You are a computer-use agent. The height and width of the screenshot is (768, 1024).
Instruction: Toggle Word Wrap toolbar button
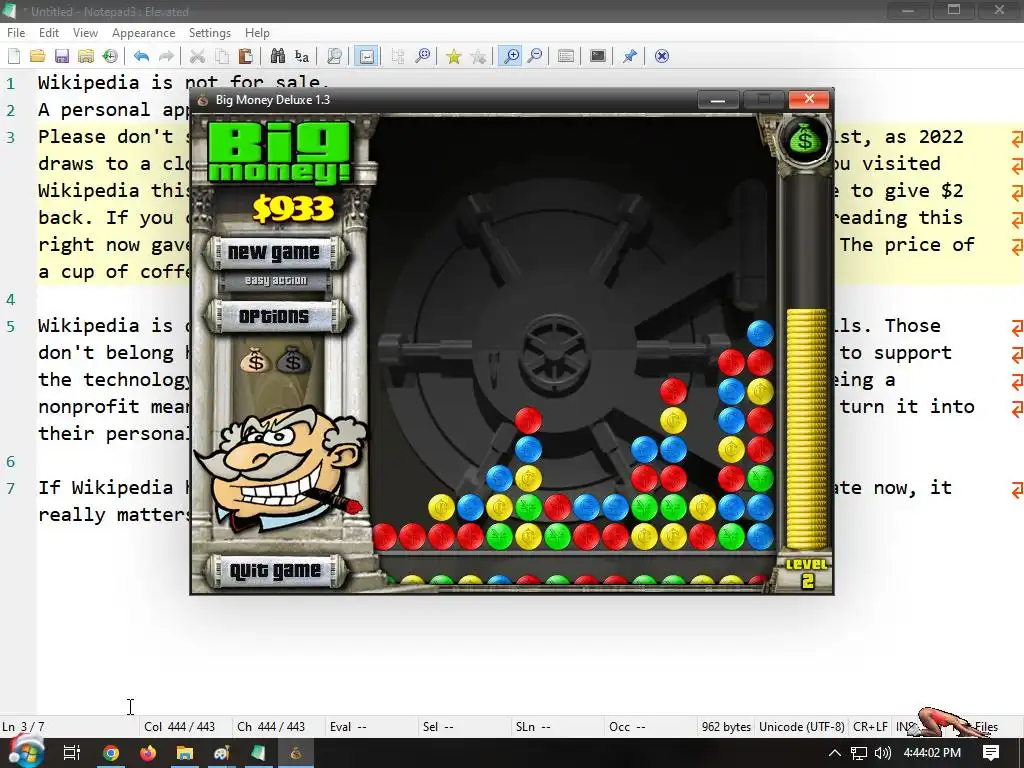coord(366,56)
